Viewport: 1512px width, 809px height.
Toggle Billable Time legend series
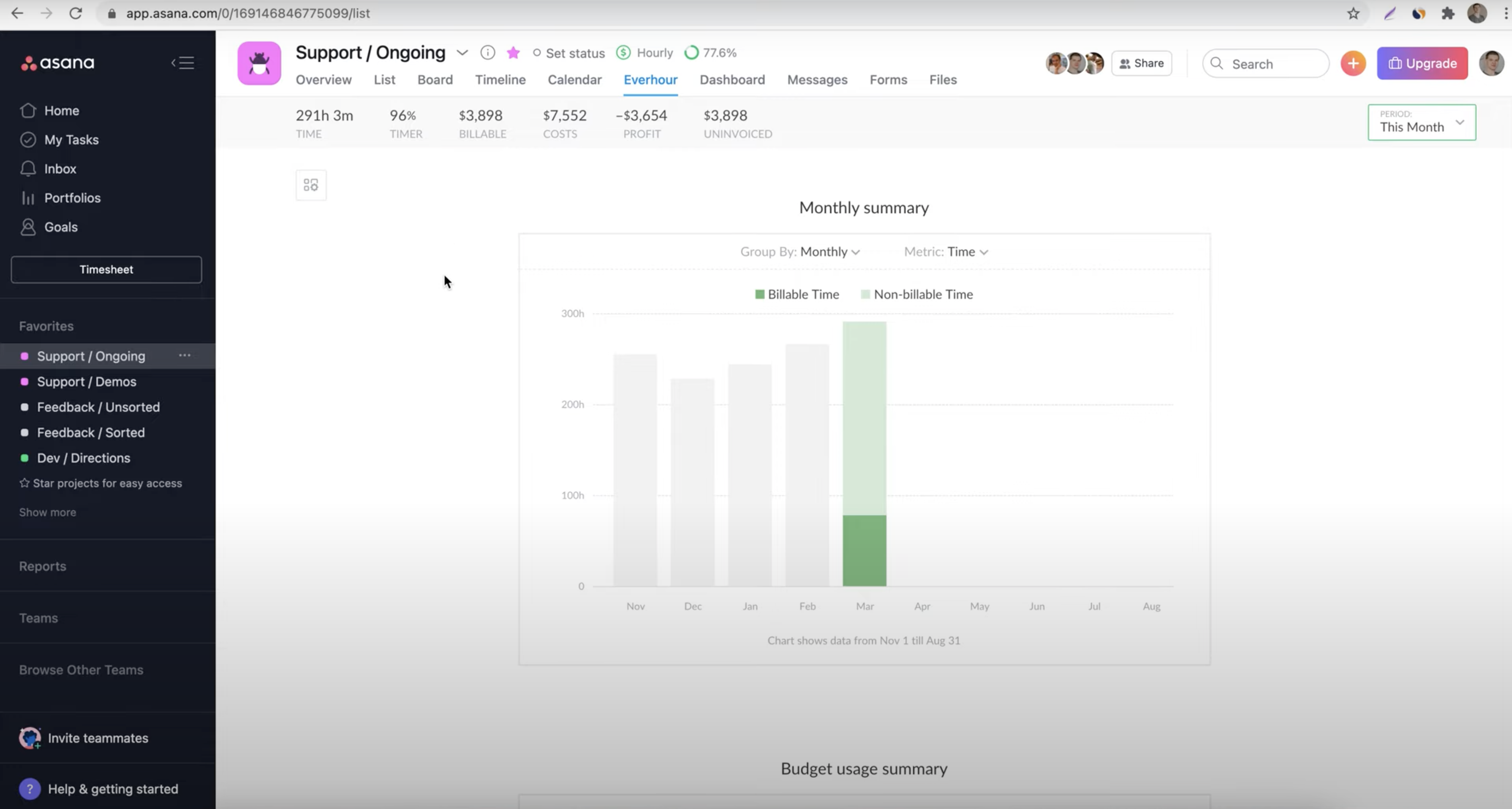click(x=797, y=294)
